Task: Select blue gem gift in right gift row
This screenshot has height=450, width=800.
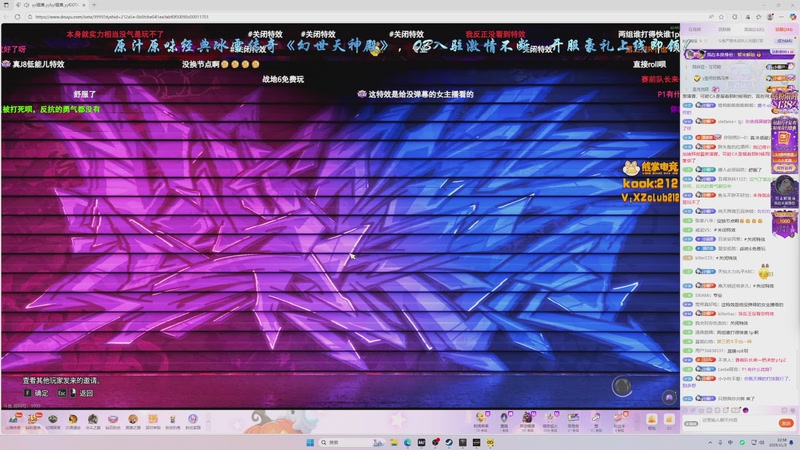Action: click(x=504, y=420)
